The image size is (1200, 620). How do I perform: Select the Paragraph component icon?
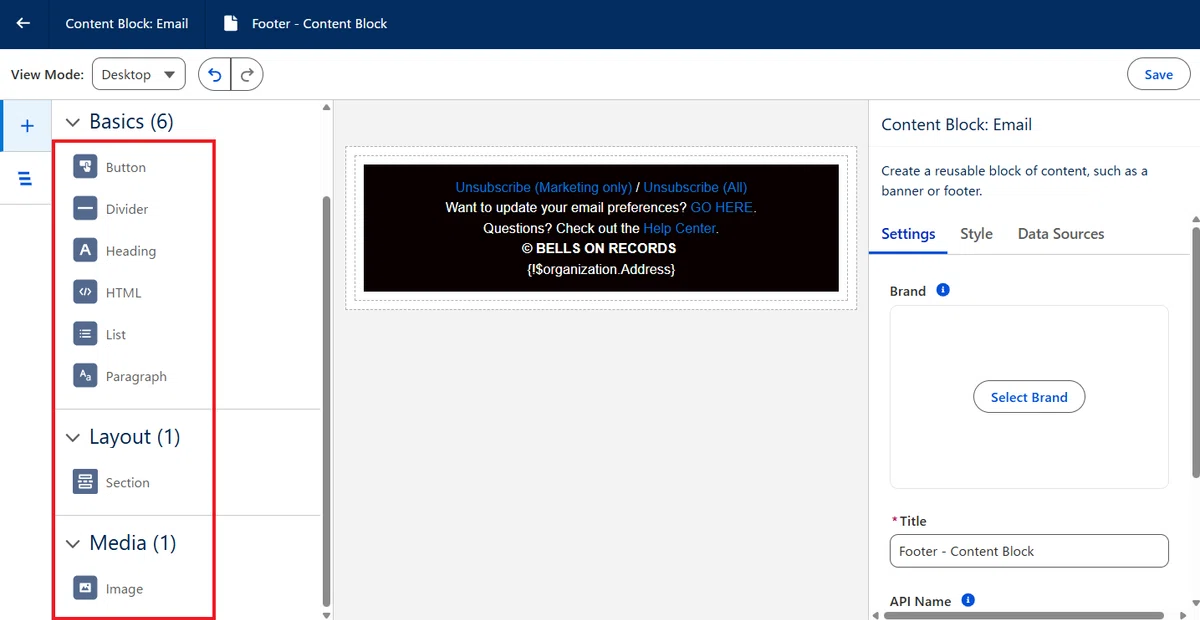click(85, 376)
